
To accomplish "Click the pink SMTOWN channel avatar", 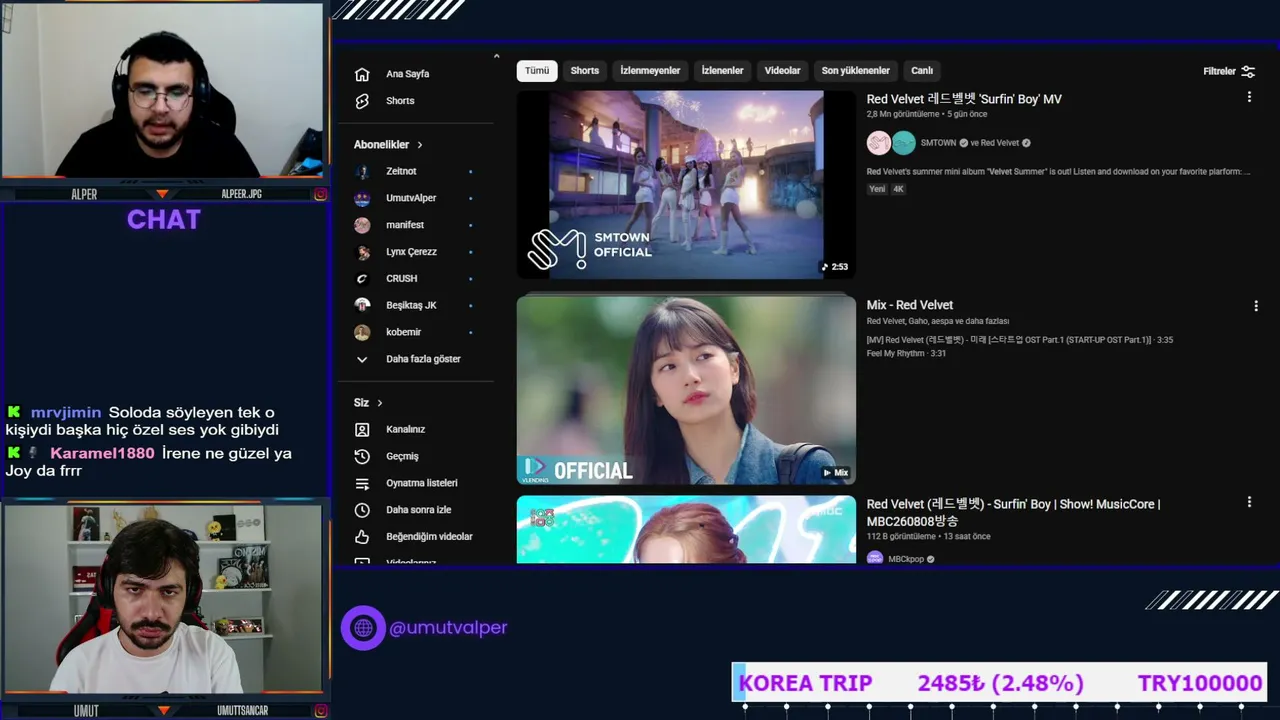I will tap(878, 143).
